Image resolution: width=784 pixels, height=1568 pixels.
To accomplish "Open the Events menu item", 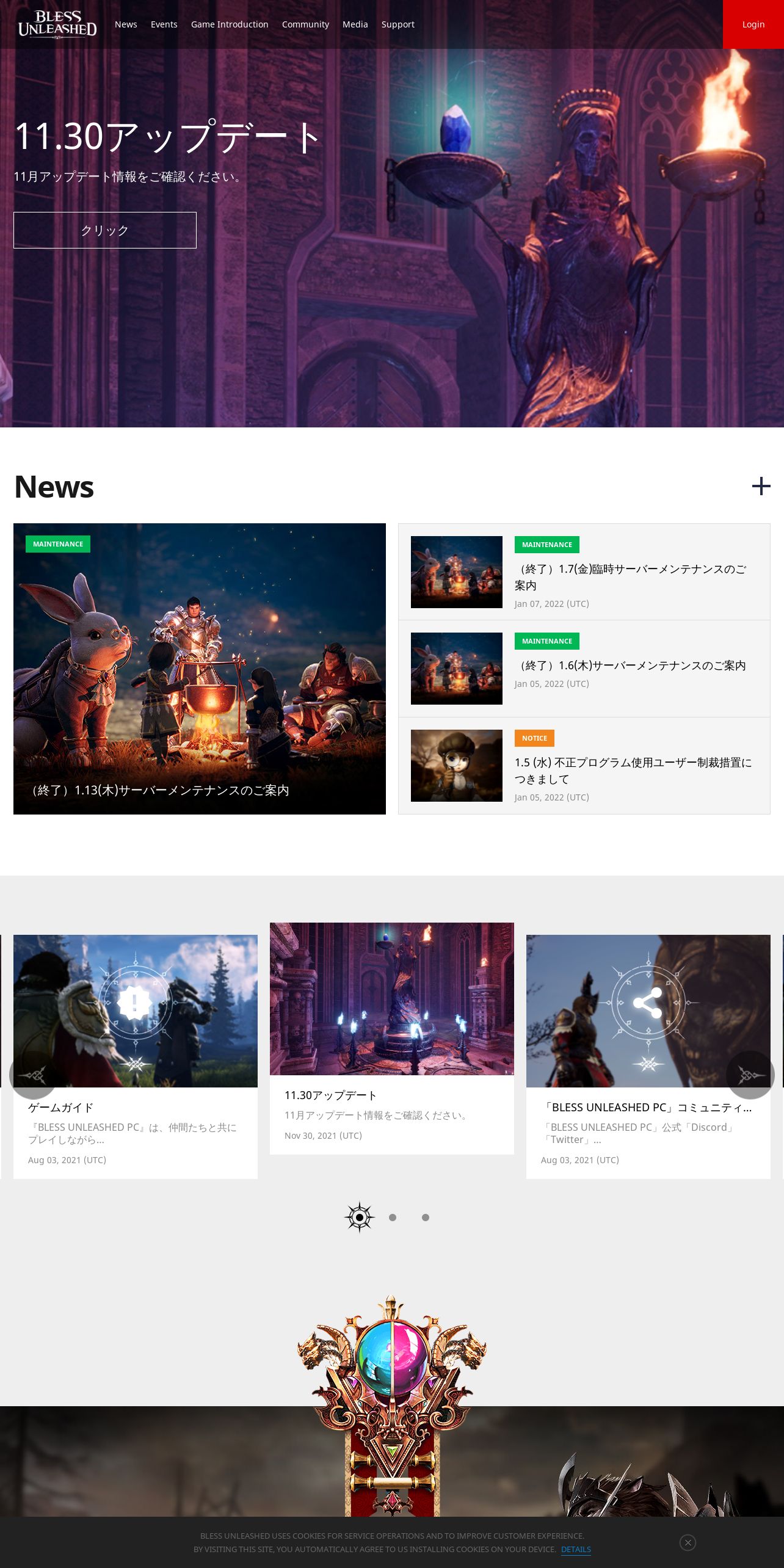I will [164, 24].
